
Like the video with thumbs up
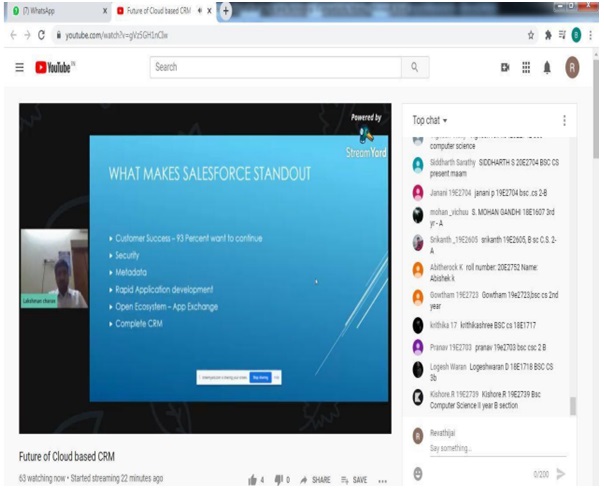[253, 480]
